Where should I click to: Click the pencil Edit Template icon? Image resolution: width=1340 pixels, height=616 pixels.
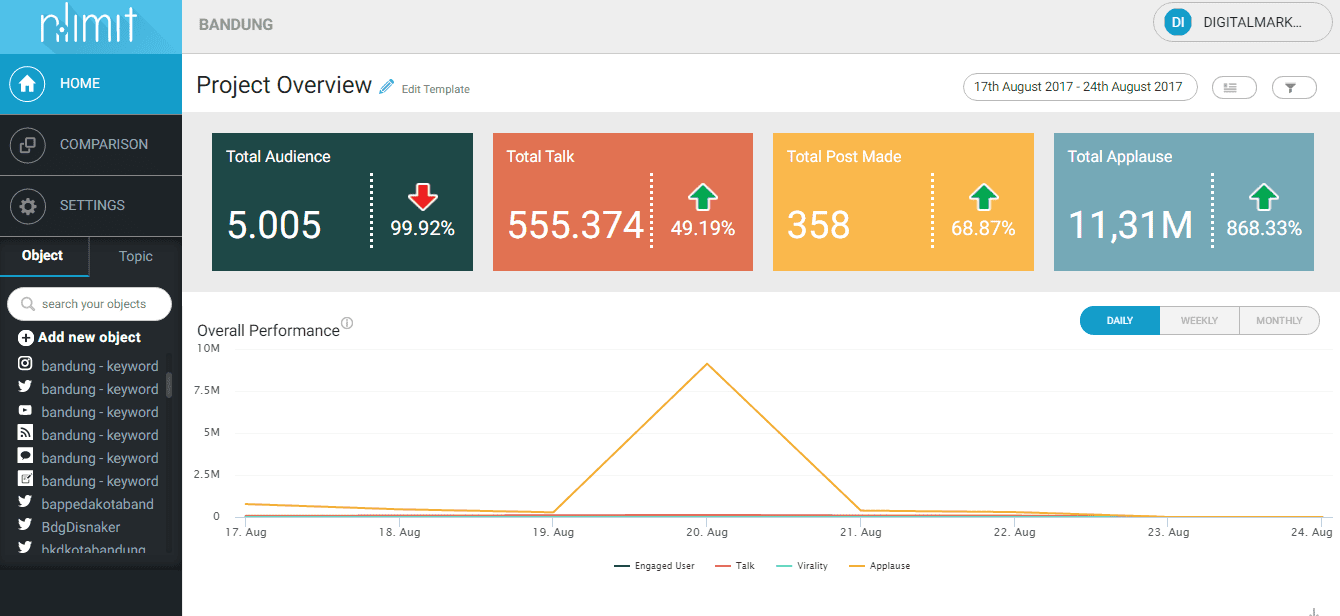click(x=387, y=87)
